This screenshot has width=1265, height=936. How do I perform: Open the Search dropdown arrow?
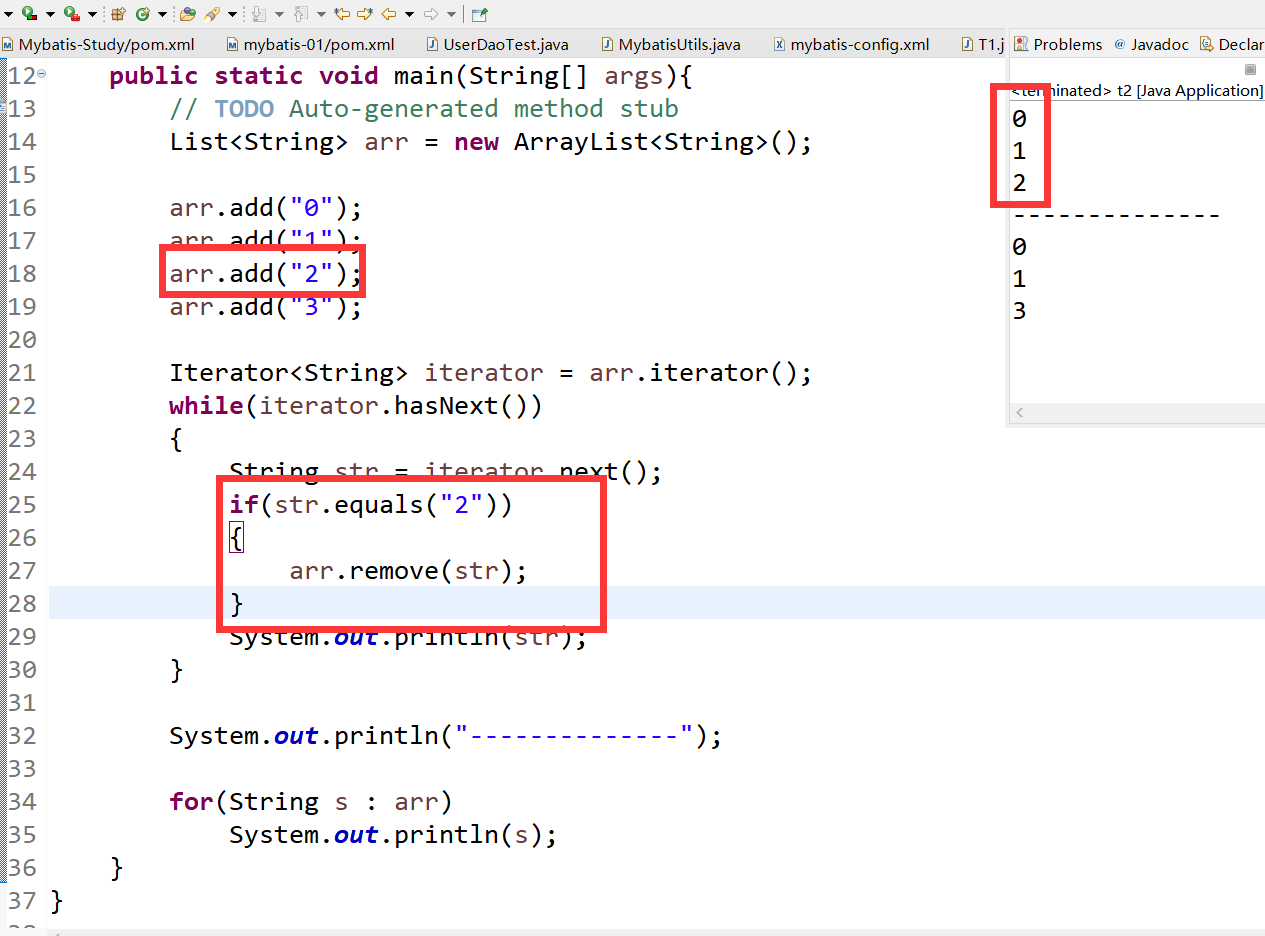pyautogui.click(x=232, y=14)
